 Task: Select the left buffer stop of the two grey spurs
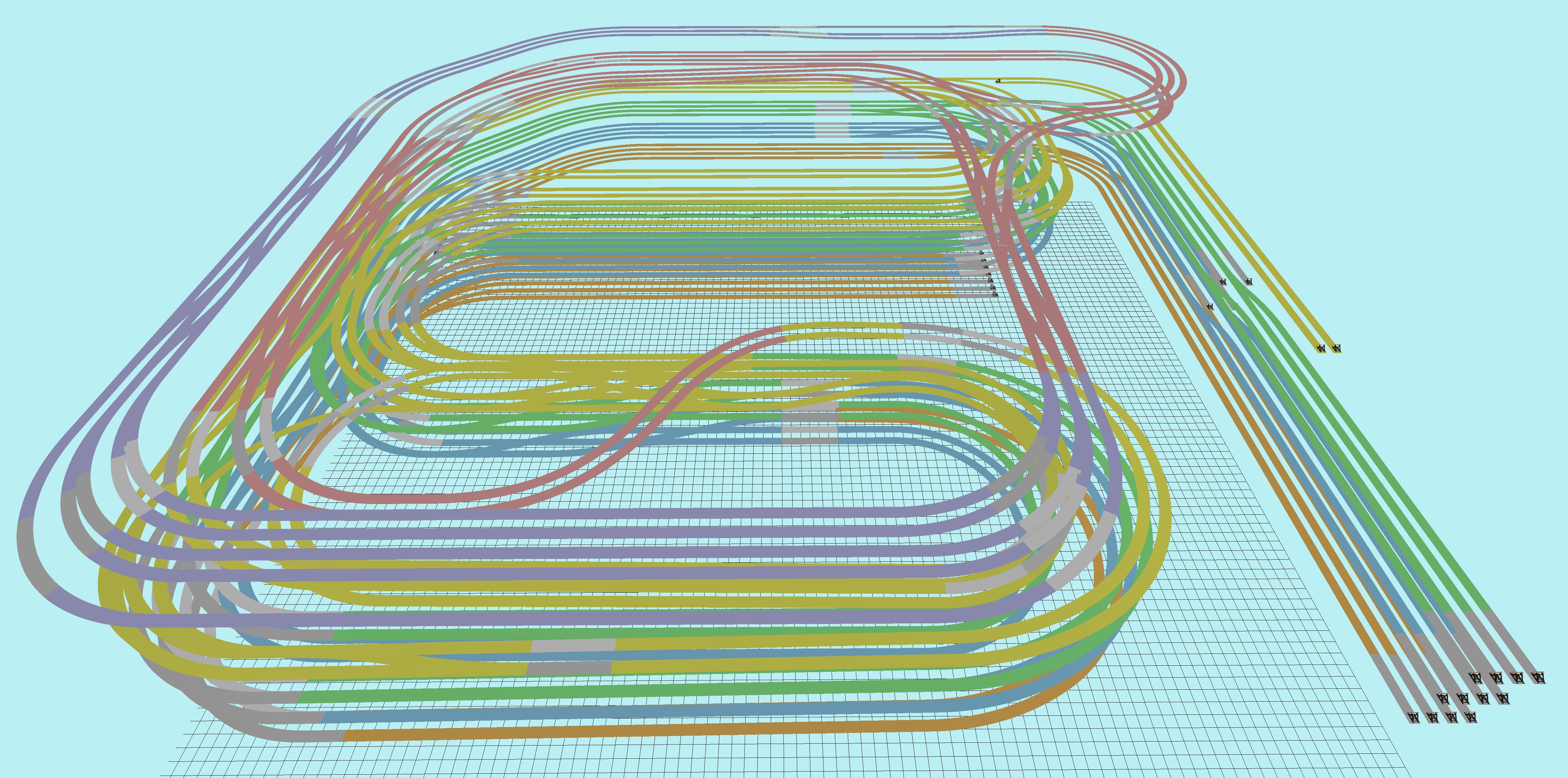[1222, 282]
